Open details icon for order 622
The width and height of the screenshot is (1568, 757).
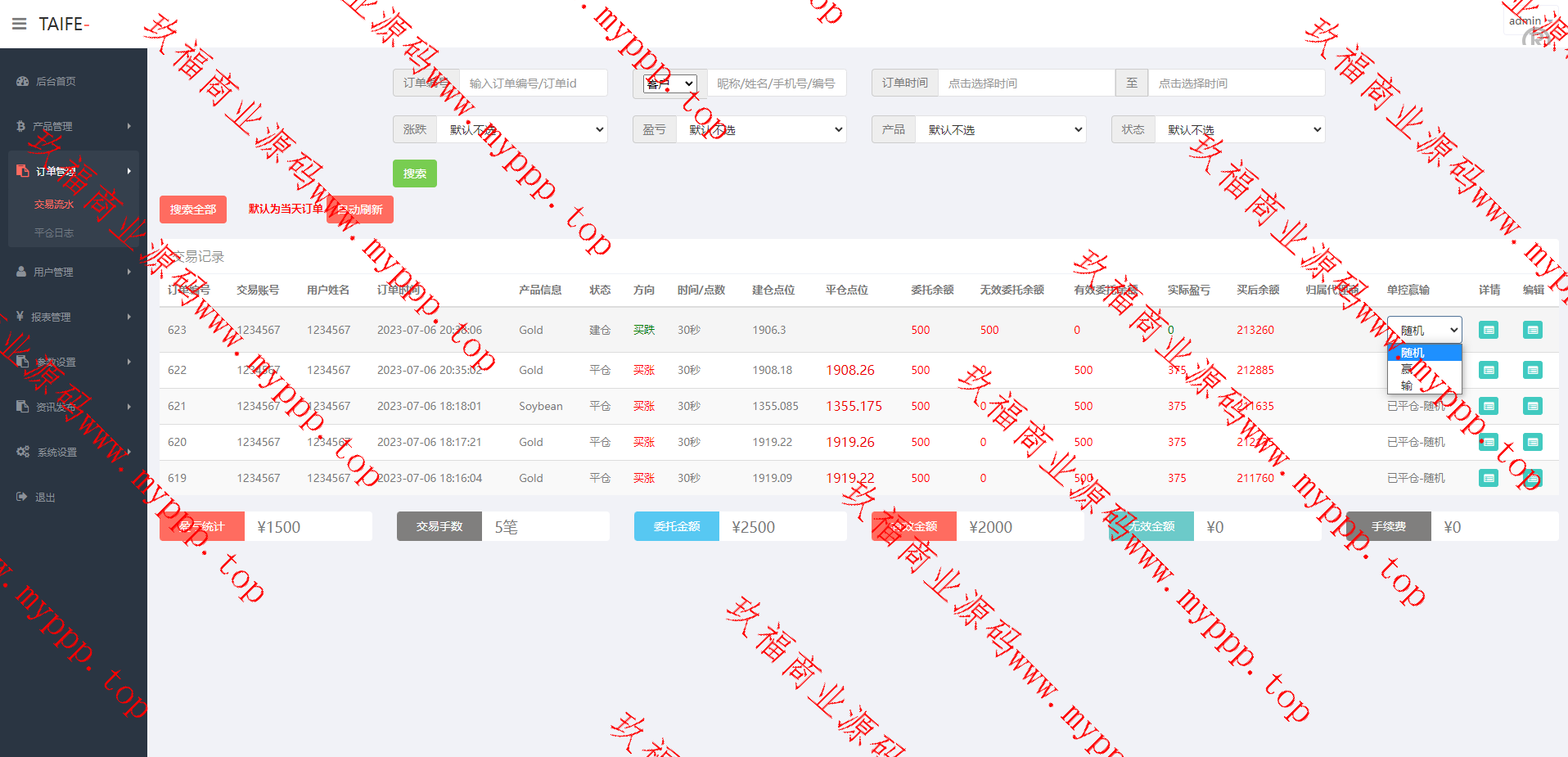tap(1489, 370)
